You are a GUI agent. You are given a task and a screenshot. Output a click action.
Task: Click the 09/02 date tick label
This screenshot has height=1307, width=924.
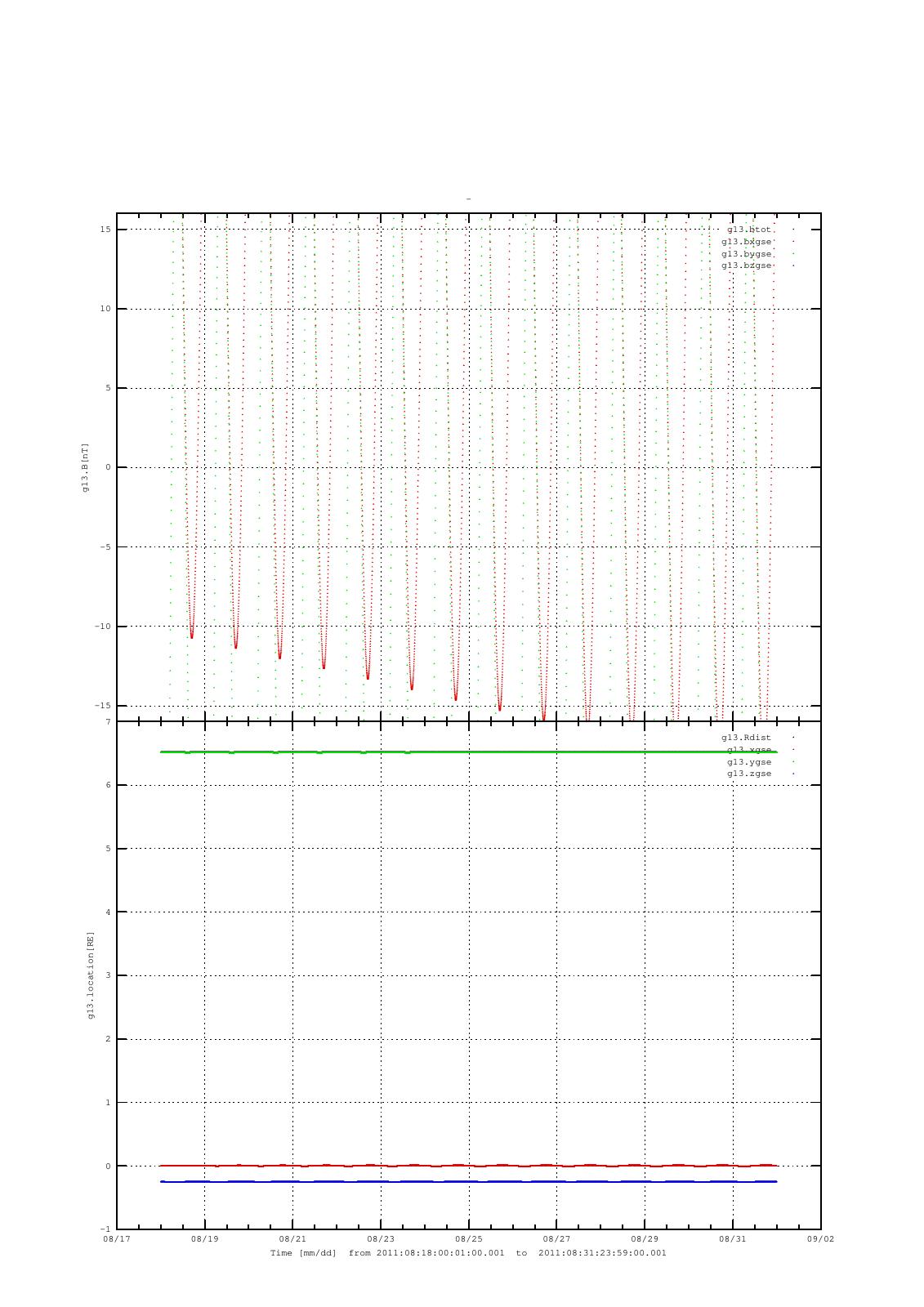click(820, 1239)
